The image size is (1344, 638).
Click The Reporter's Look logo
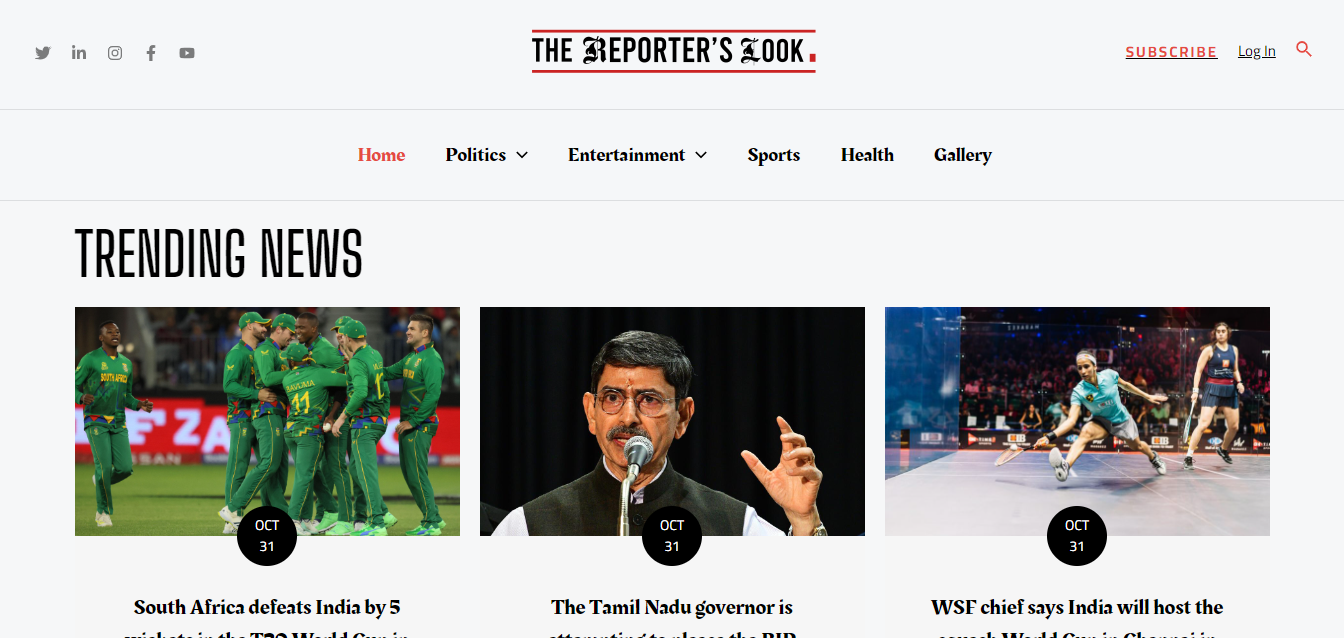[673, 51]
